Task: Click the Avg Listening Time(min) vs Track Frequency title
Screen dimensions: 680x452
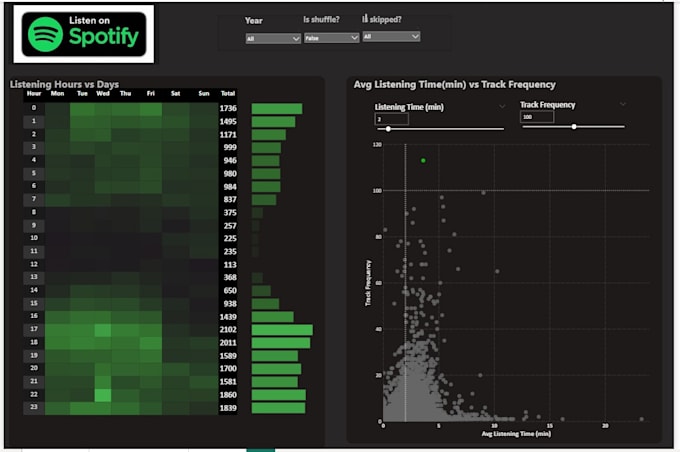Action: pyautogui.click(x=454, y=85)
